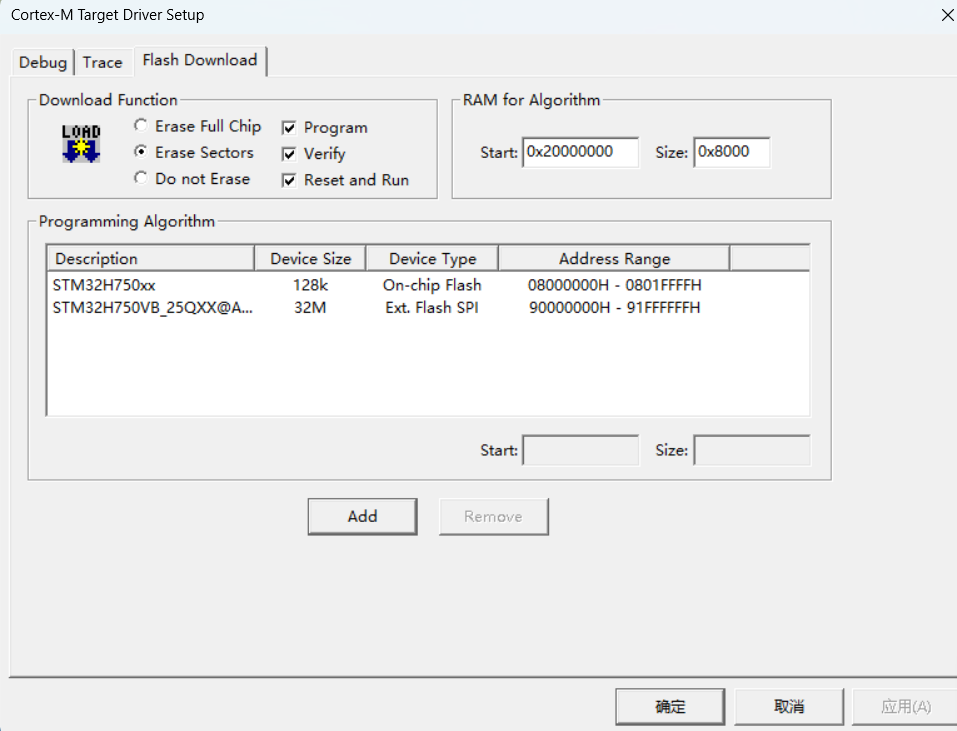Uncheck Reset and Run checkbox
The image size is (957, 731).
[289, 180]
